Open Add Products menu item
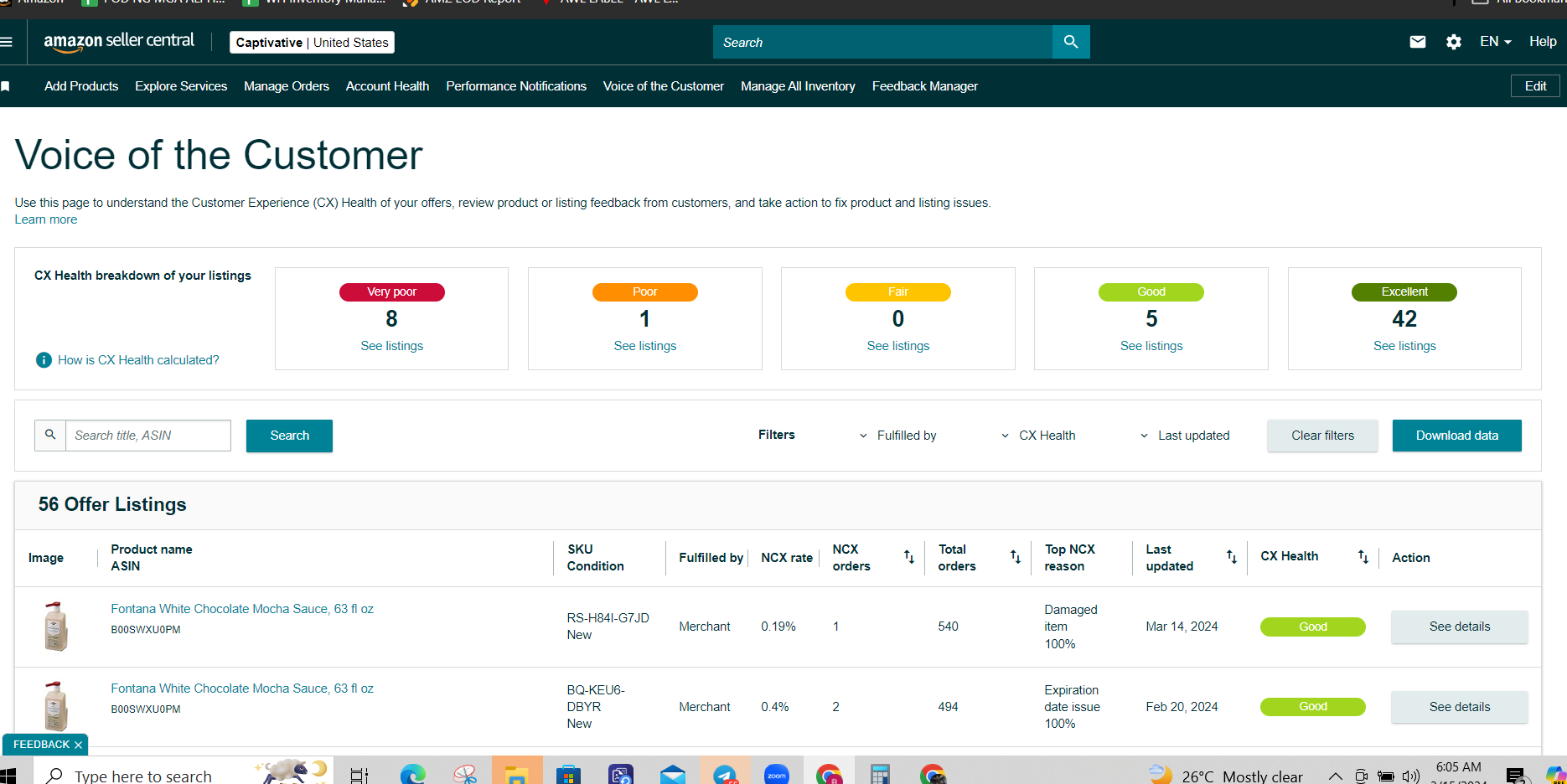1567x784 pixels. point(81,86)
